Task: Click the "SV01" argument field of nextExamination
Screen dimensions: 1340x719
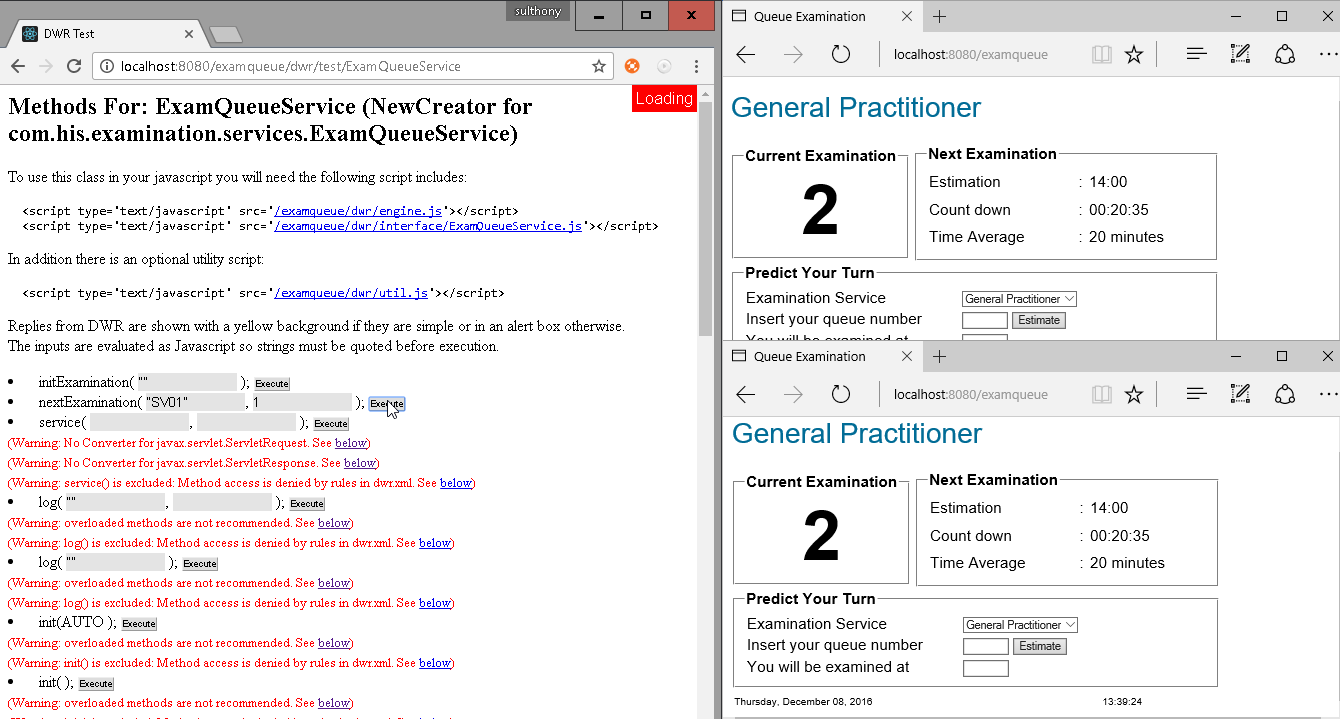Action: click(195, 402)
